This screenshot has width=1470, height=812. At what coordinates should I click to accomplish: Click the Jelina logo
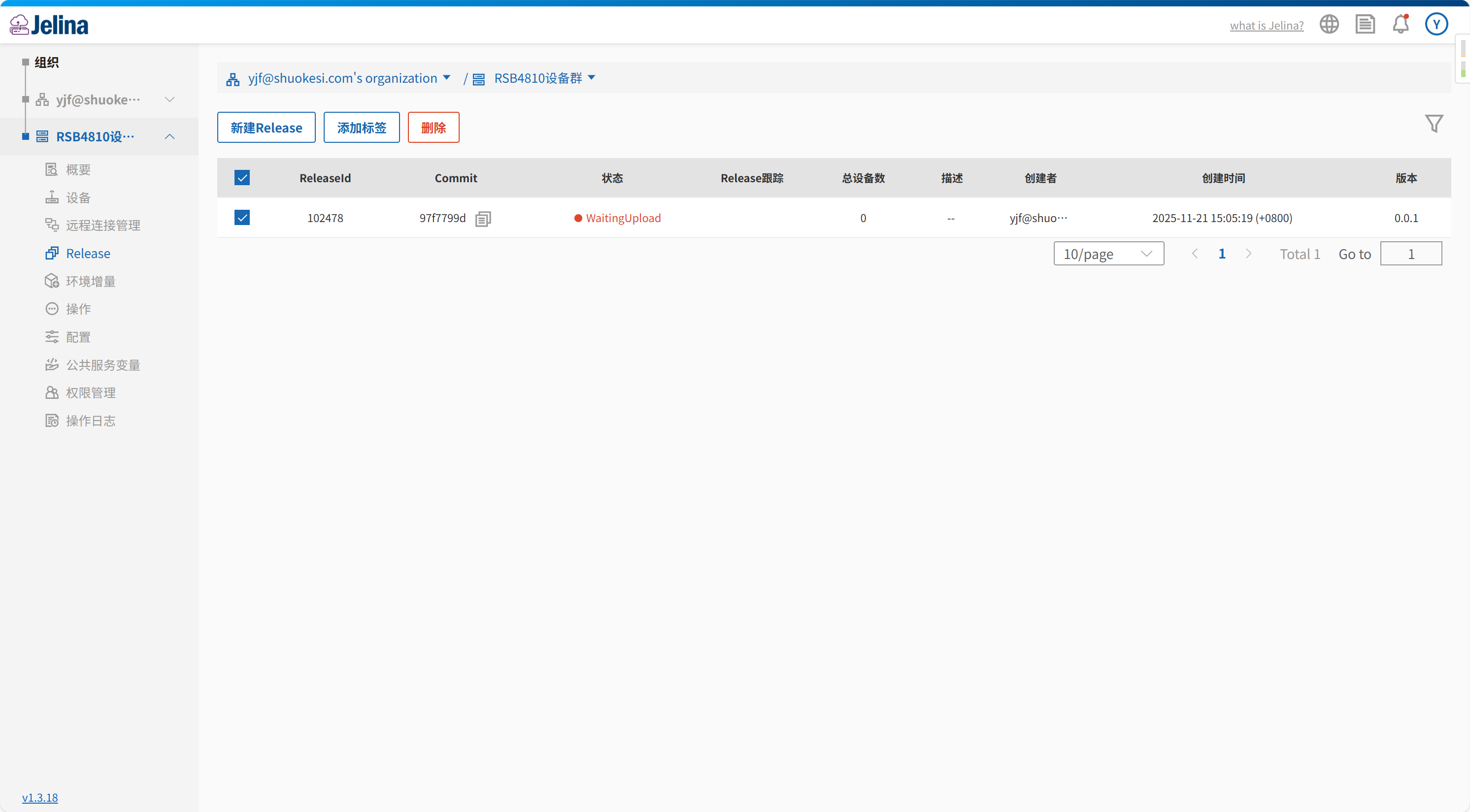coord(50,25)
